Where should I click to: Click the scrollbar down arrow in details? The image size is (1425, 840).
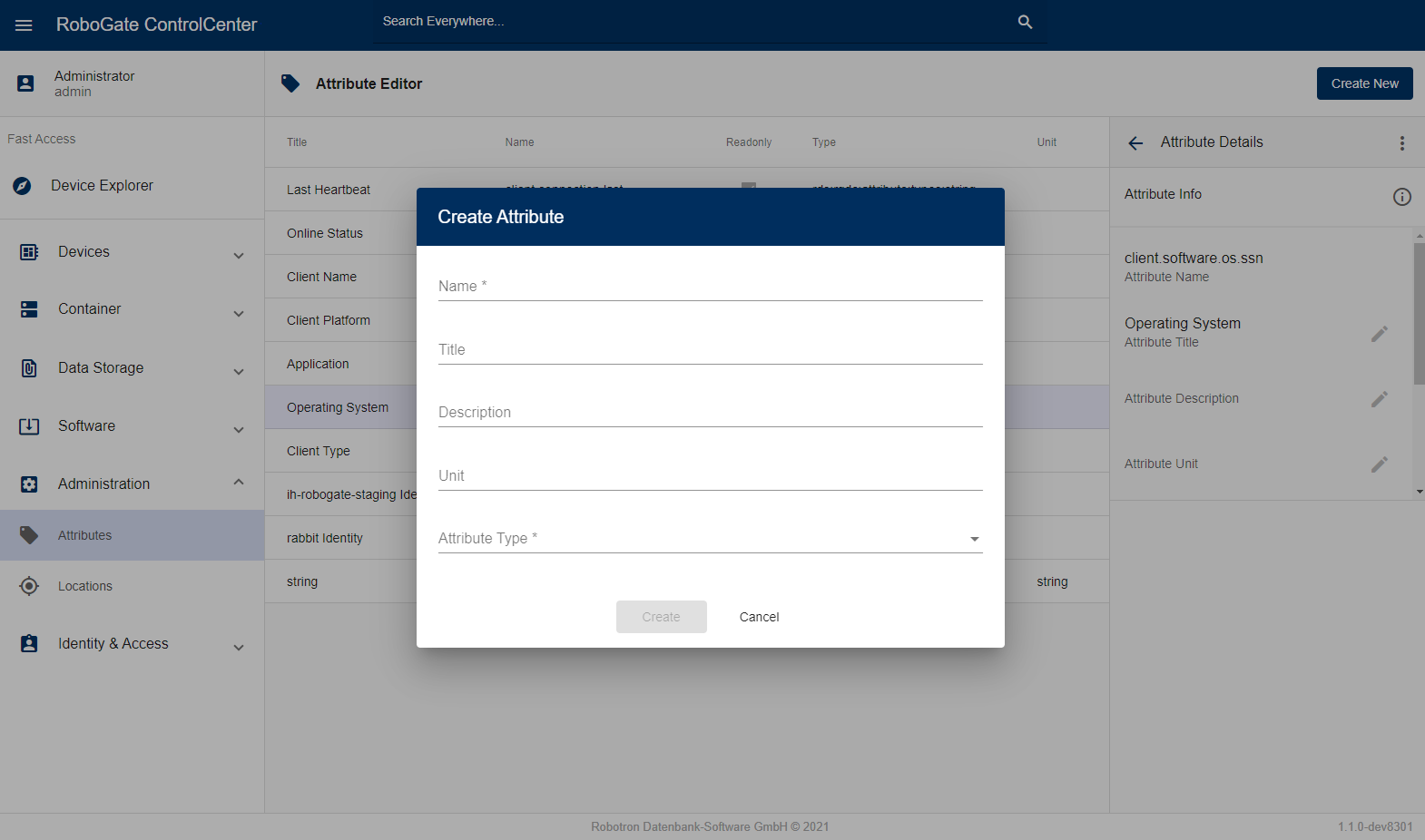1419,493
